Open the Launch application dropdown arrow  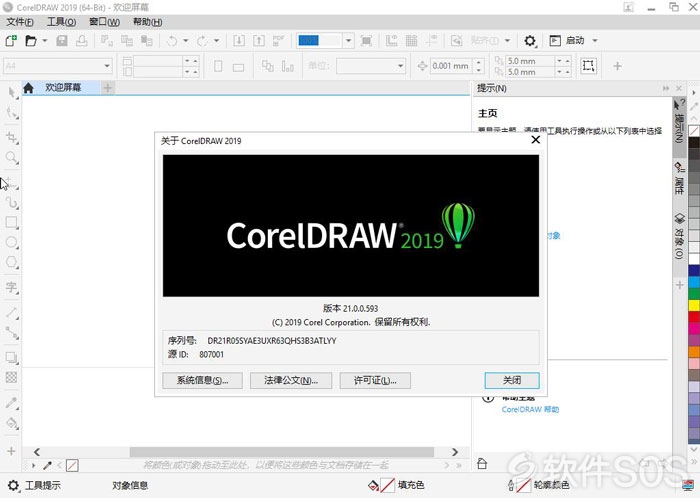pos(595,41)
